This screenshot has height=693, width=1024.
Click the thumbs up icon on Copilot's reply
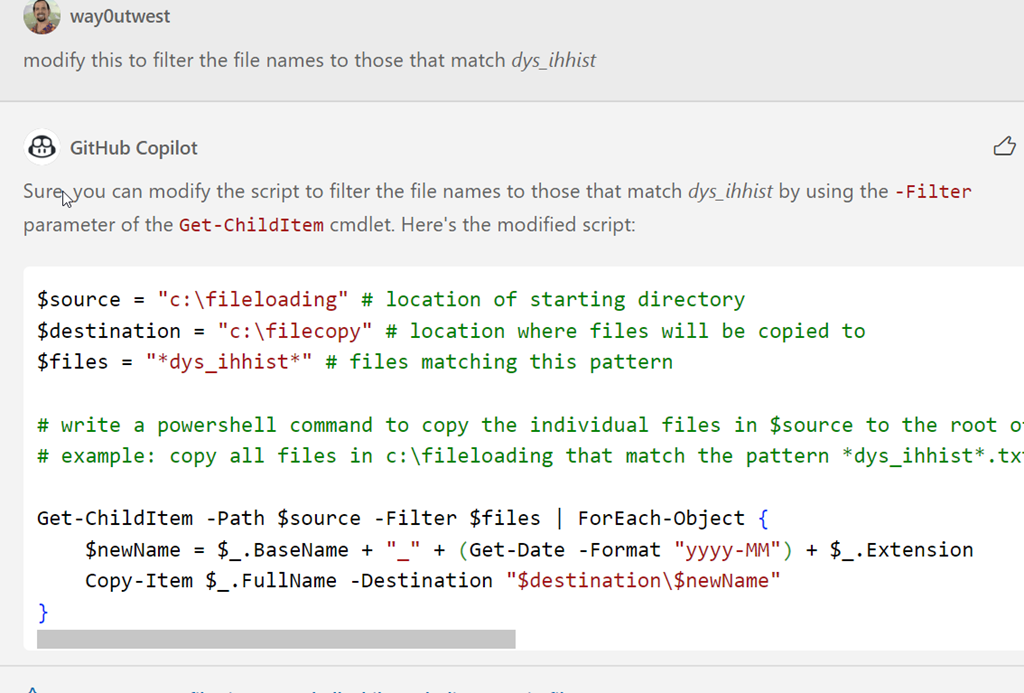tap(1004, 148)
